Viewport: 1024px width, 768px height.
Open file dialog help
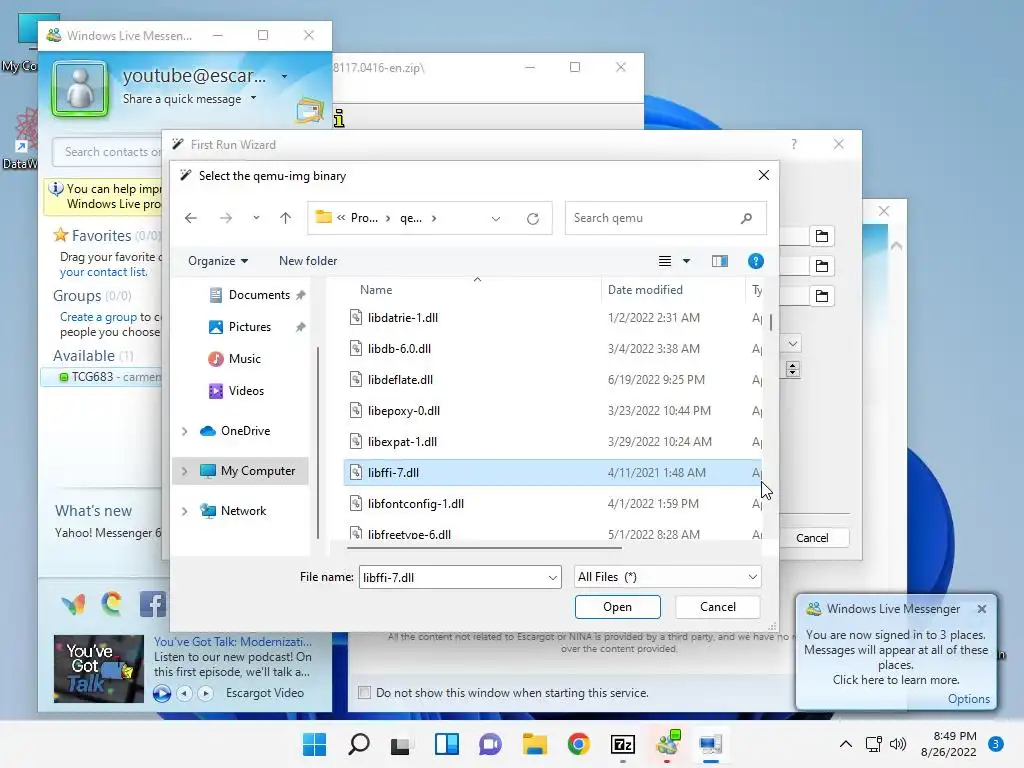click(756, 261)
